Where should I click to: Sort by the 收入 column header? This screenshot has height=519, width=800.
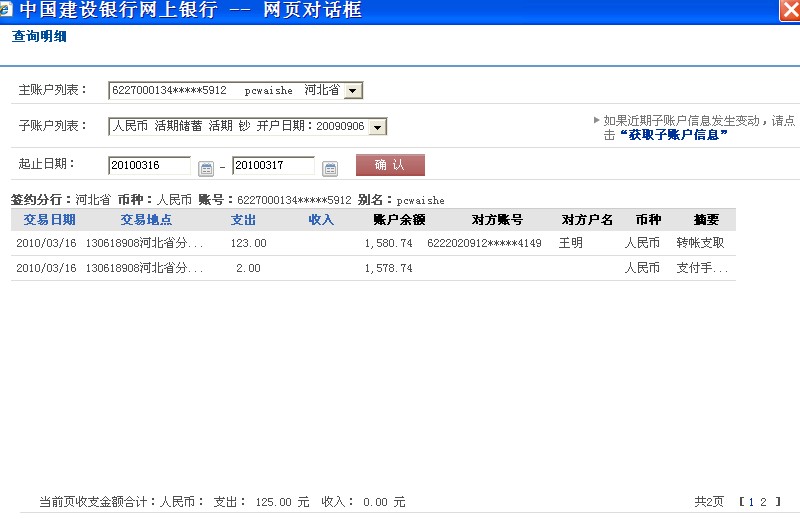click(x=321, y=220)
